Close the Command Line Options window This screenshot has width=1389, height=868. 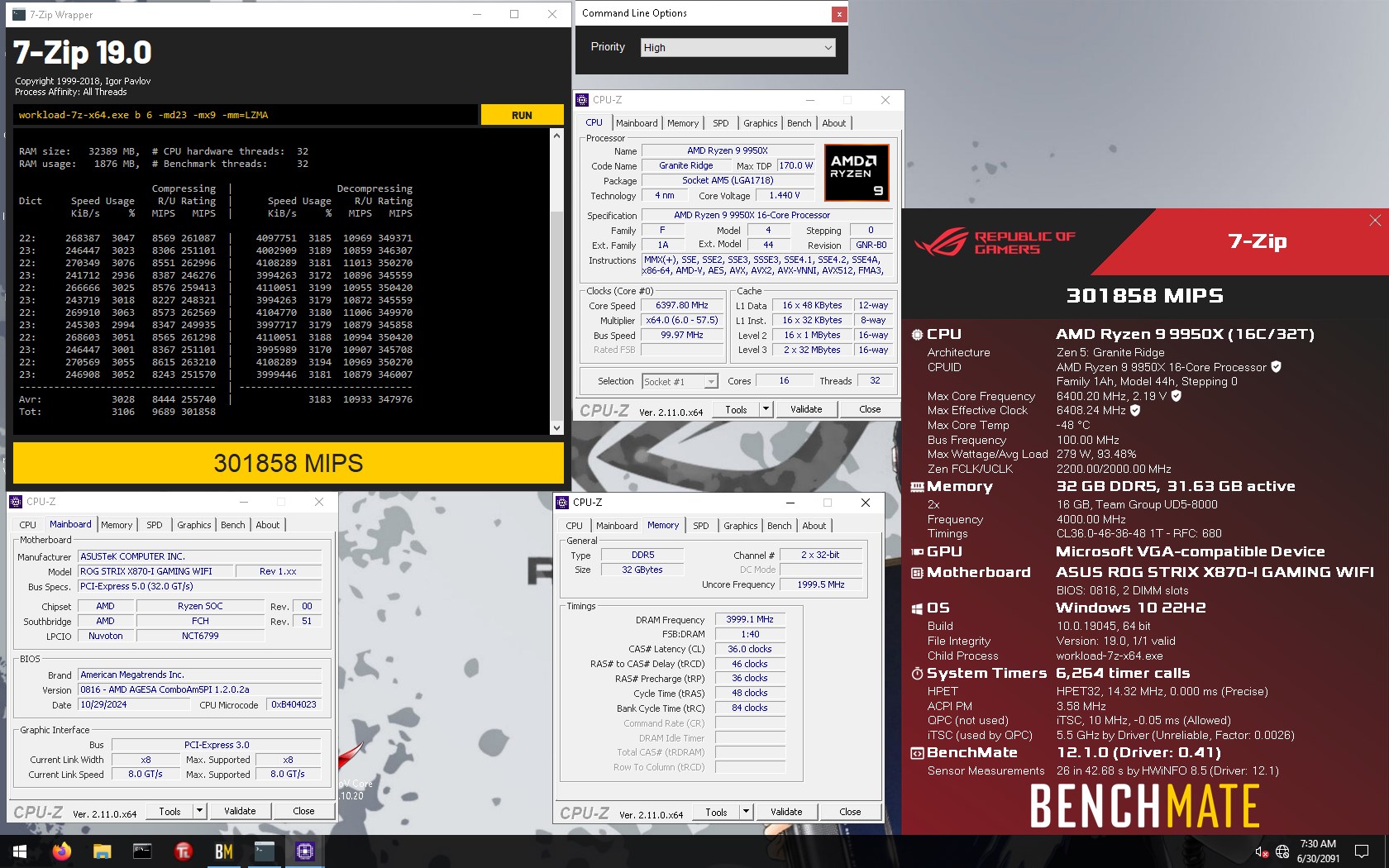pyautogui.click(x=839, y=13)
